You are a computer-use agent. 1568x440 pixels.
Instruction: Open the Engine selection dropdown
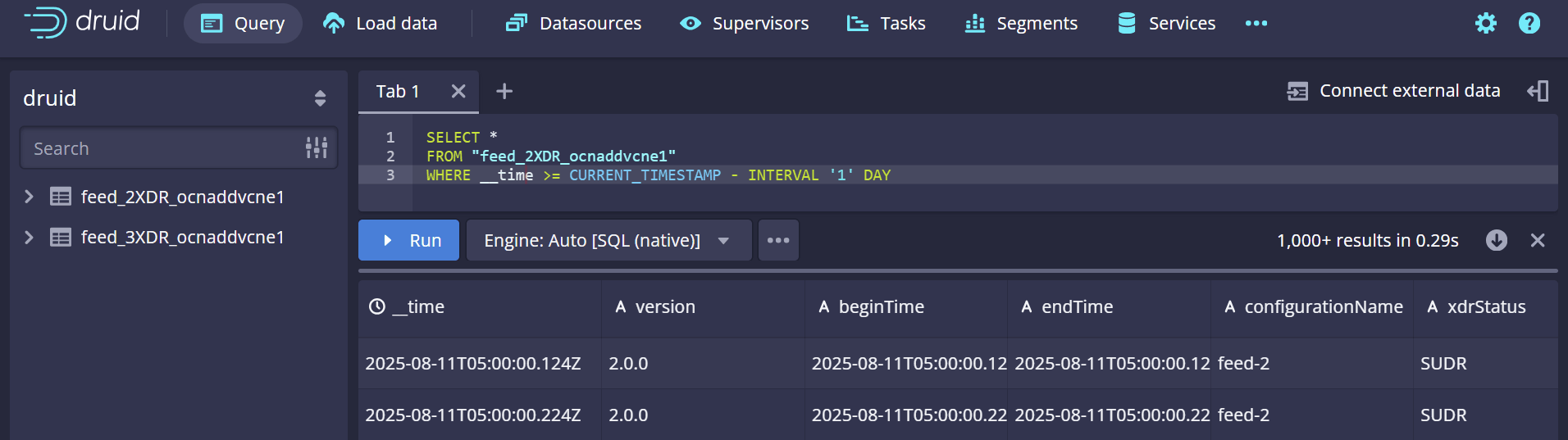pyautogui.click(x=608, y=240)
